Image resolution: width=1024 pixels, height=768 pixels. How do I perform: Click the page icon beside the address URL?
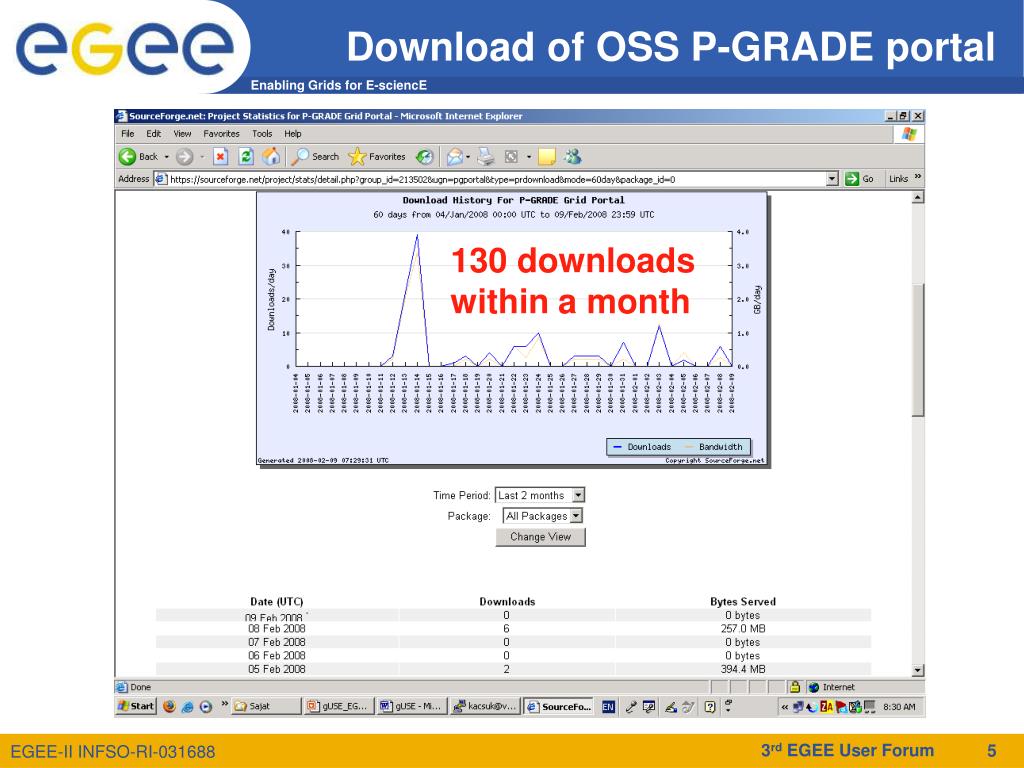click(161, 179)
